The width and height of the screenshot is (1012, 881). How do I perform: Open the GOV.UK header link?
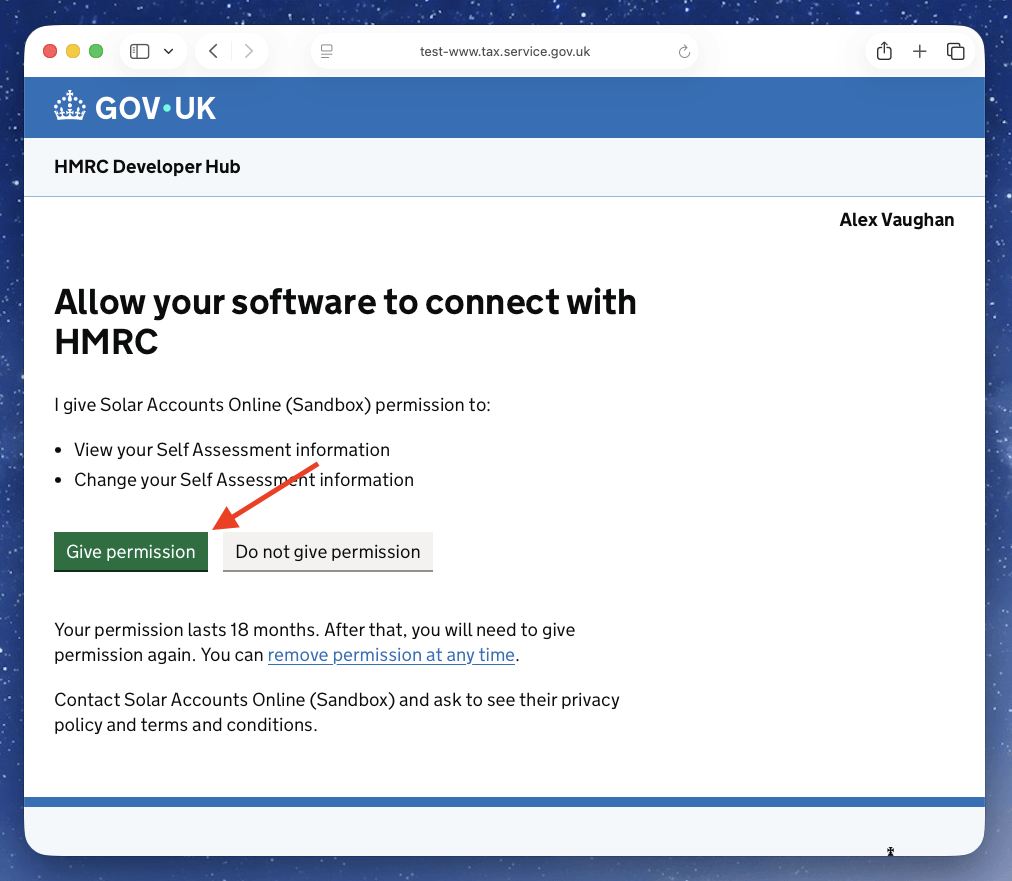[135, 107]
